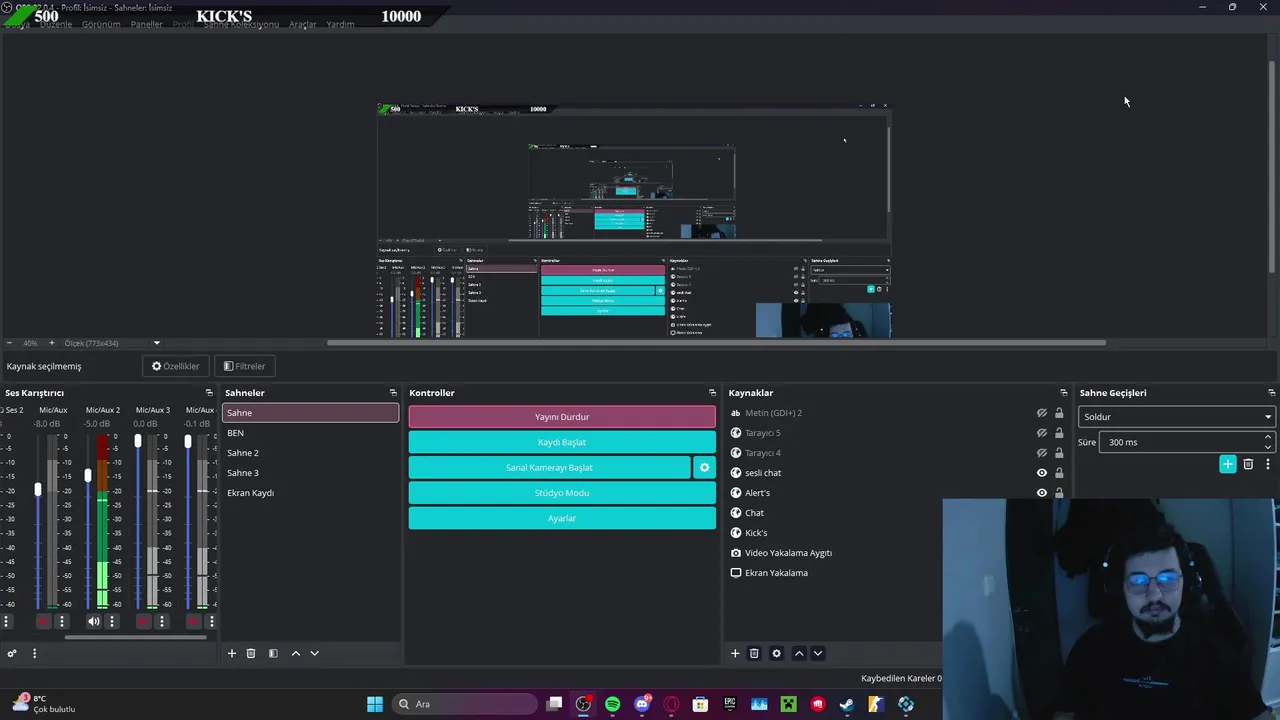Increase transition duration with up arrow
This screenshot has height=720, width=1280.
[x=1268, y=437]
